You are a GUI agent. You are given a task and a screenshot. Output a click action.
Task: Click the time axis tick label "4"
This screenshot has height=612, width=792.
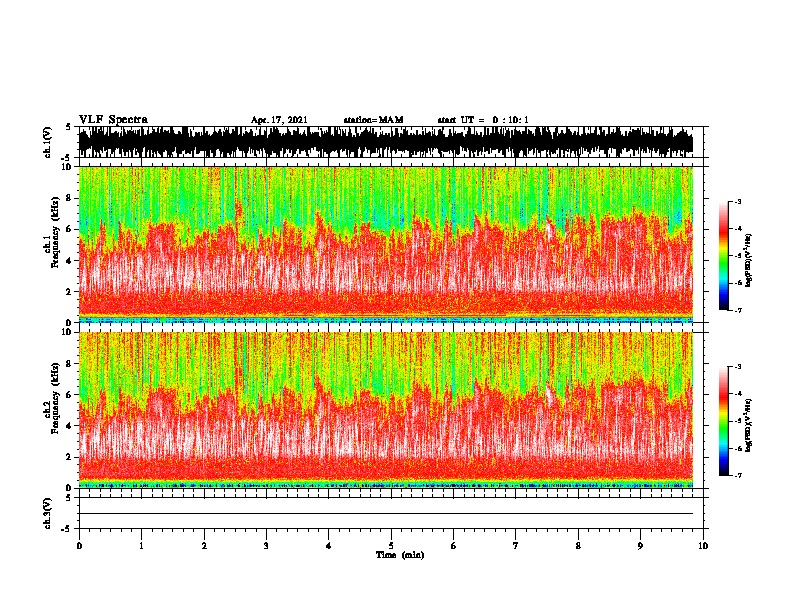(x=329, y=546)
